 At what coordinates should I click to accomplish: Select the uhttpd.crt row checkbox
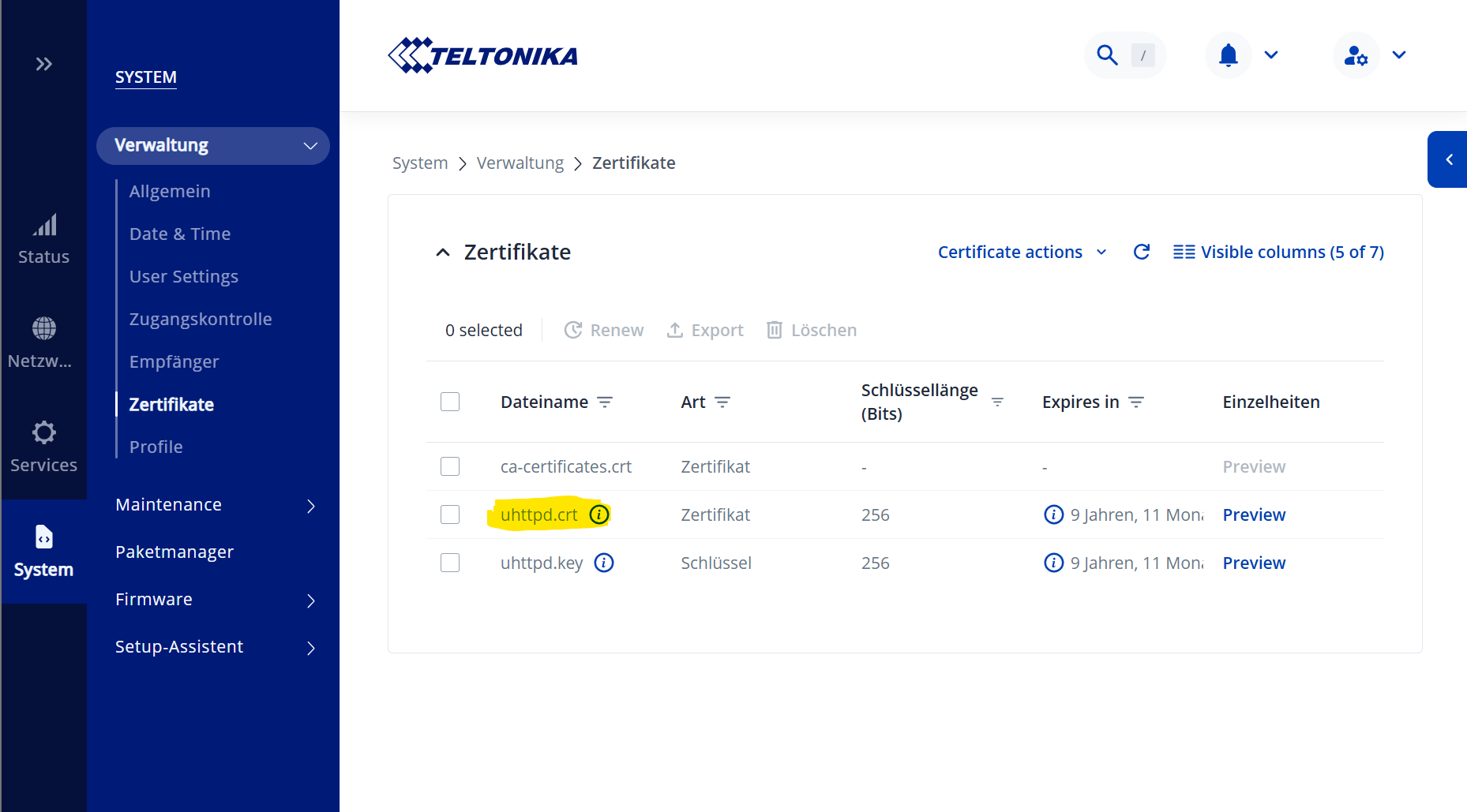click(450, 515)
